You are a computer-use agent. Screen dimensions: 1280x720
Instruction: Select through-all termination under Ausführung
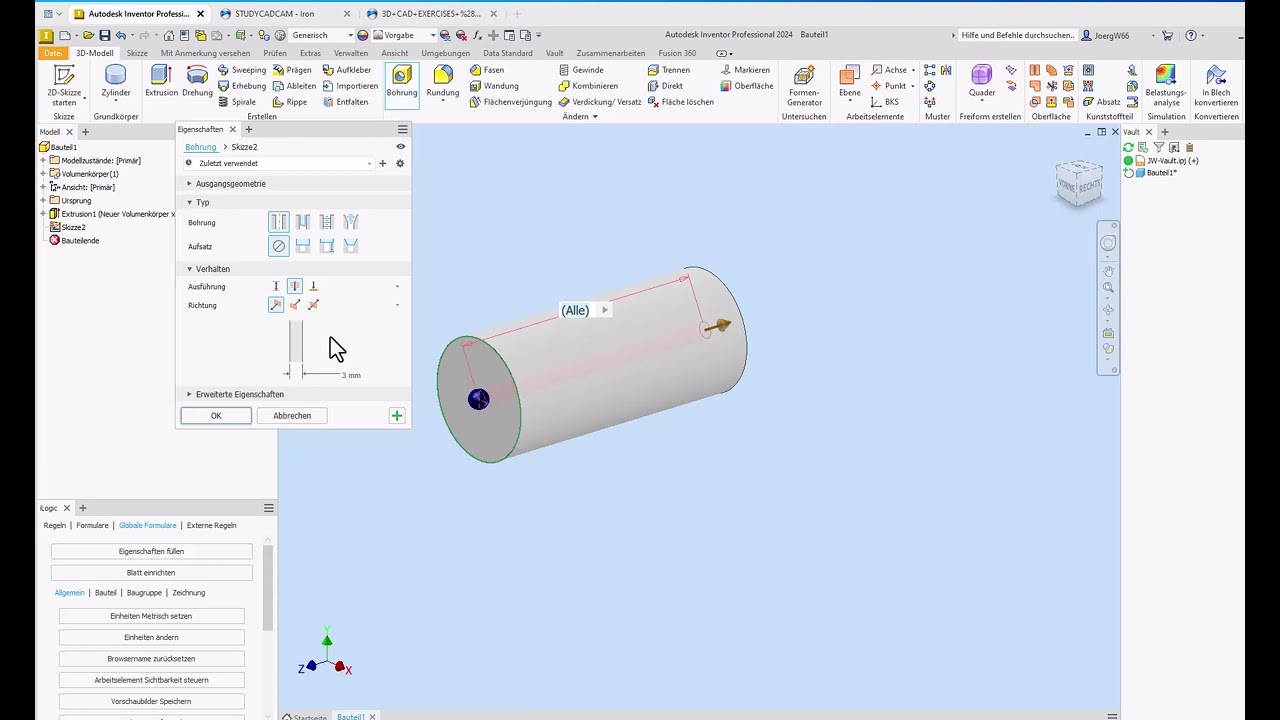pyautogui.click(x=294, y=286)
